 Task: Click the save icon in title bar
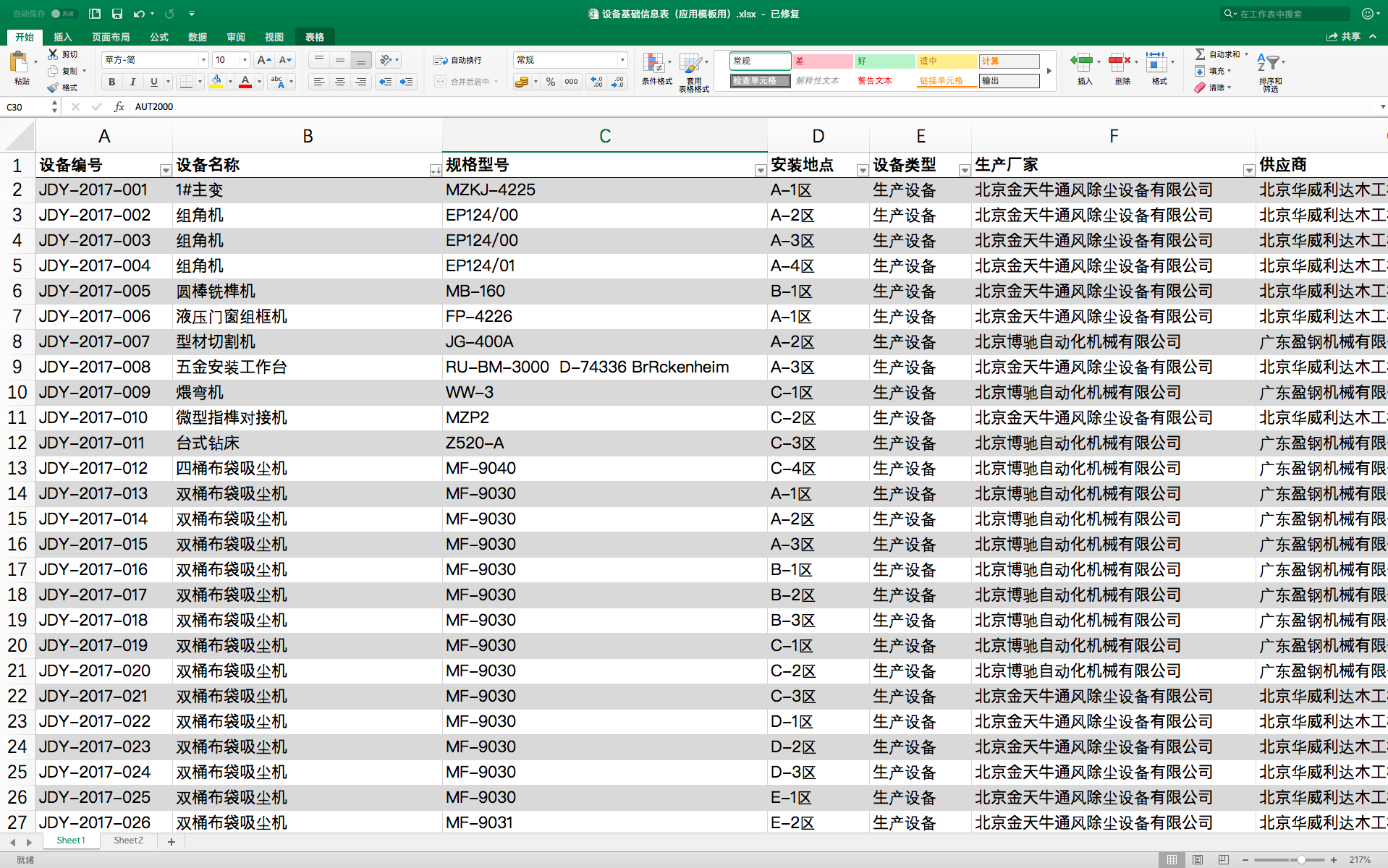(117, 14)
